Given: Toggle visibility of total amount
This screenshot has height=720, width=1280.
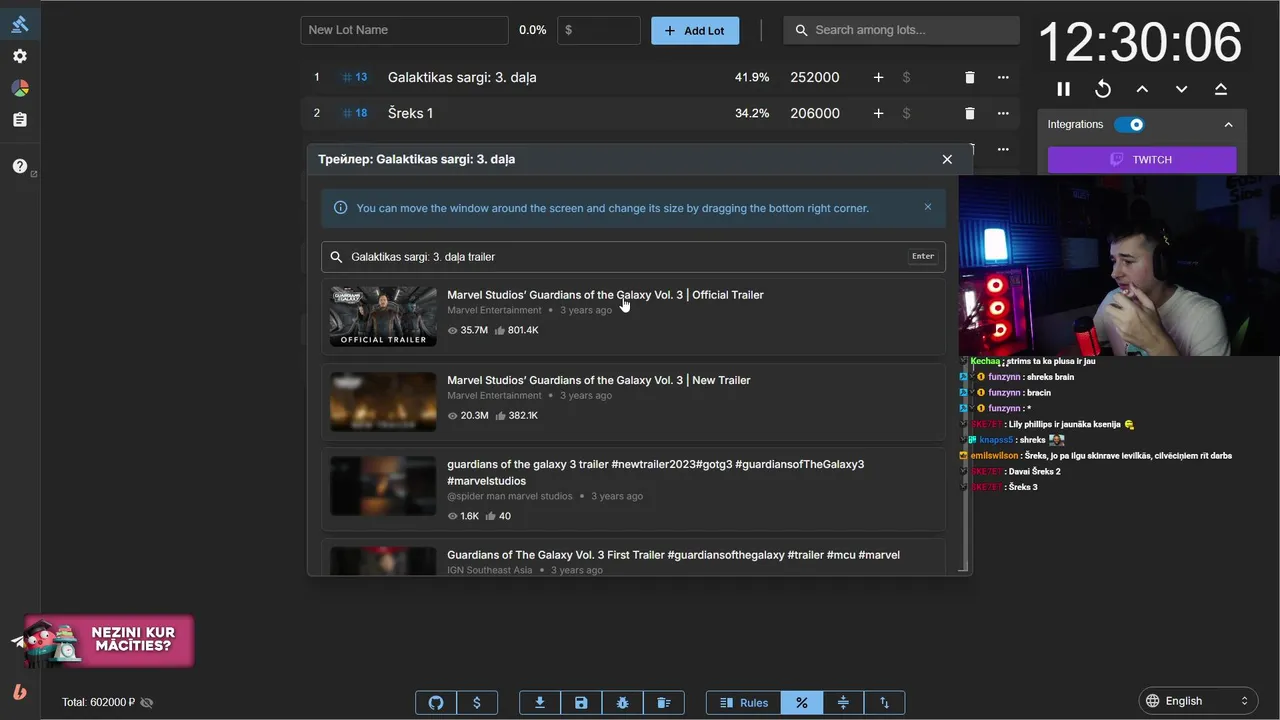Looking at the screenshot, I should click(147, 703).
